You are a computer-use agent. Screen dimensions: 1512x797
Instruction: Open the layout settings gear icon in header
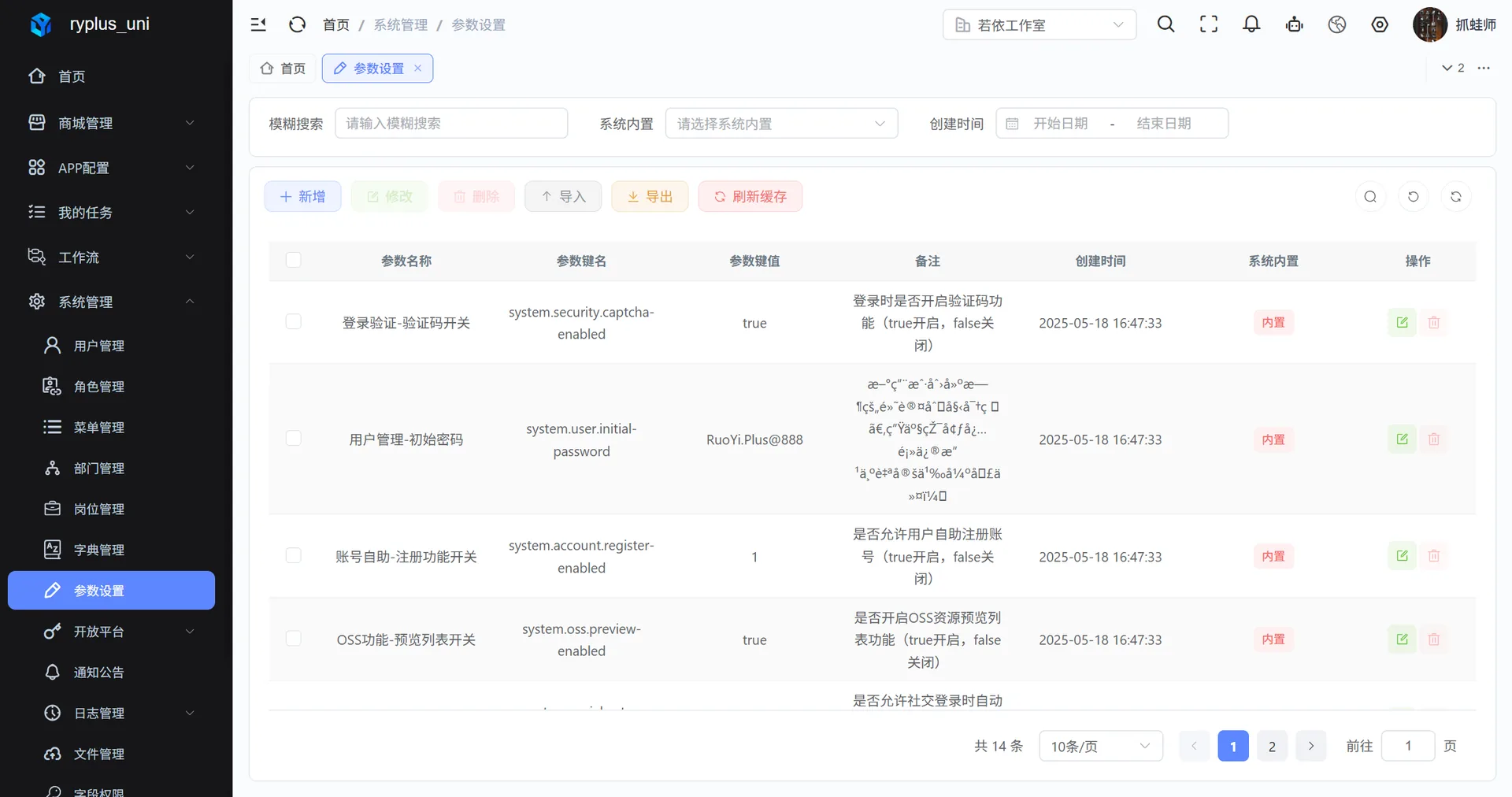click(x=1380, y=24)
